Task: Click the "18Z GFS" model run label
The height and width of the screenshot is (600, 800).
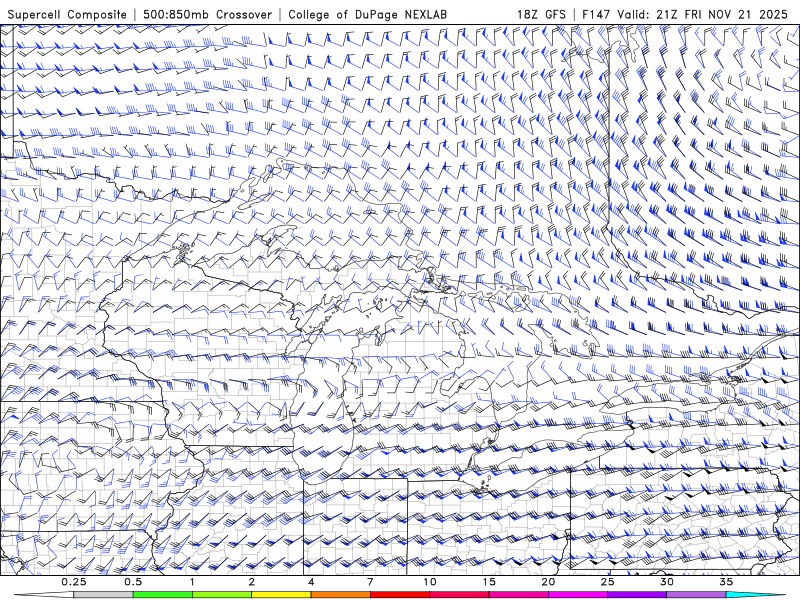Action: pos(541,15)
